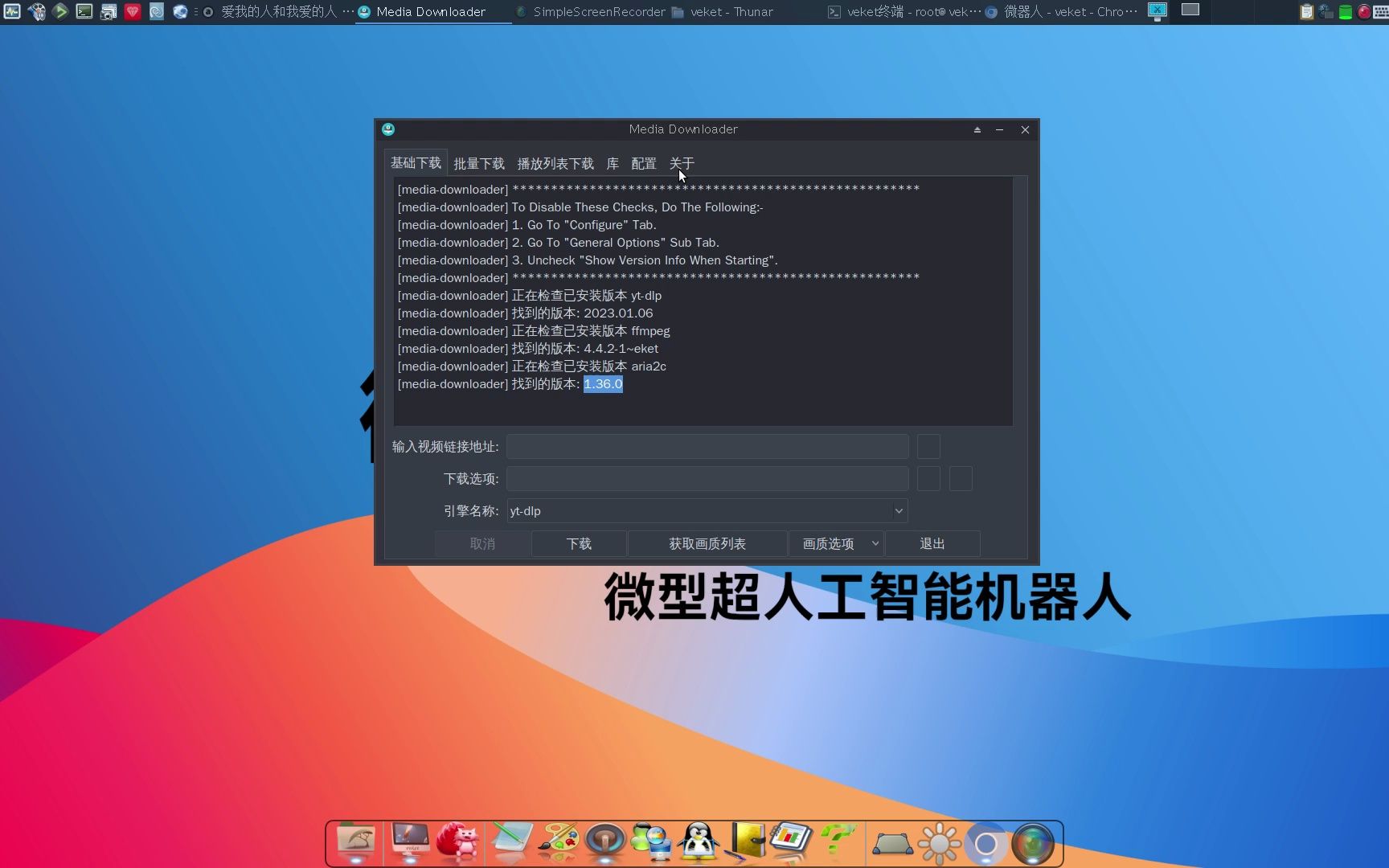Click the 正在检查已安装版本 ffmpeg log line
The image size is (1389, 868).
pos(533,331)
